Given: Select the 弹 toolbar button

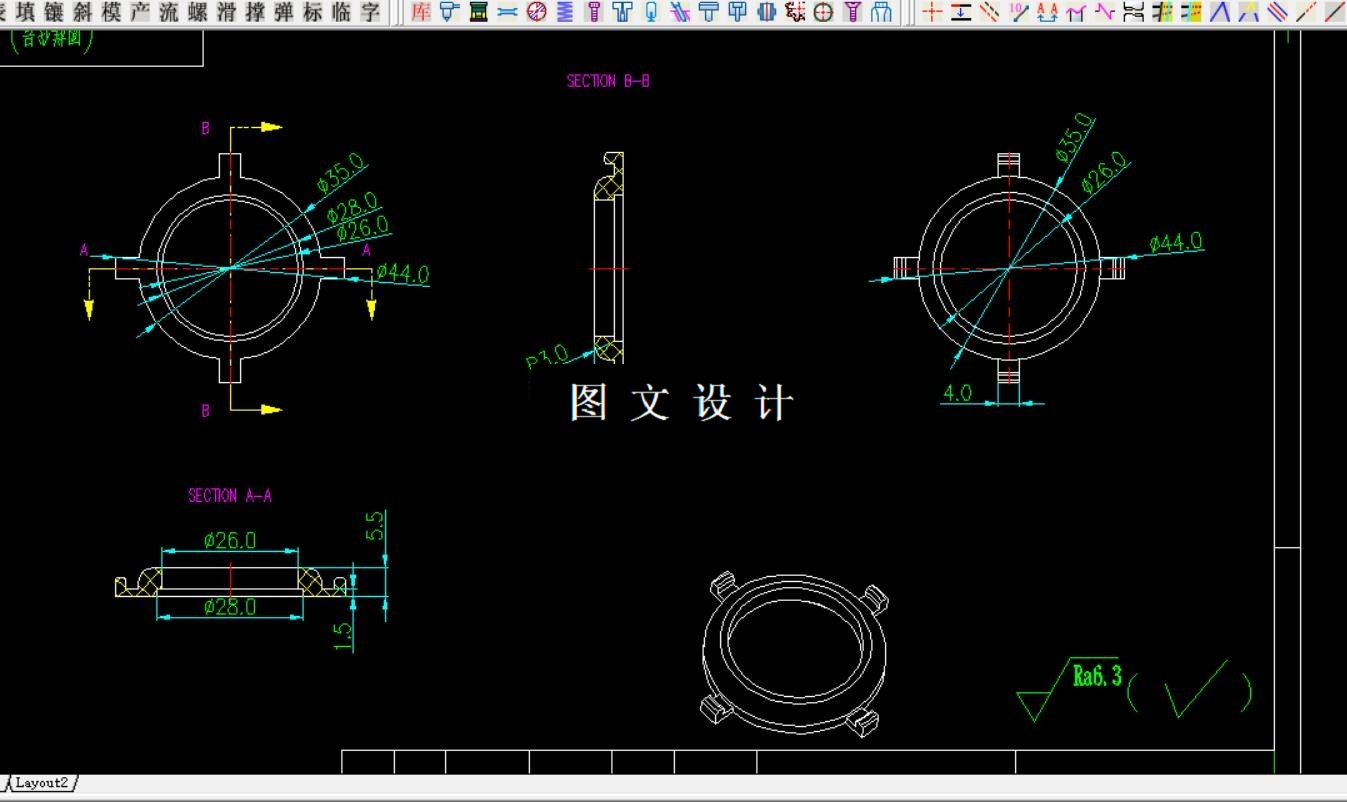Looking at the screenshot, I should pos(285,12).
